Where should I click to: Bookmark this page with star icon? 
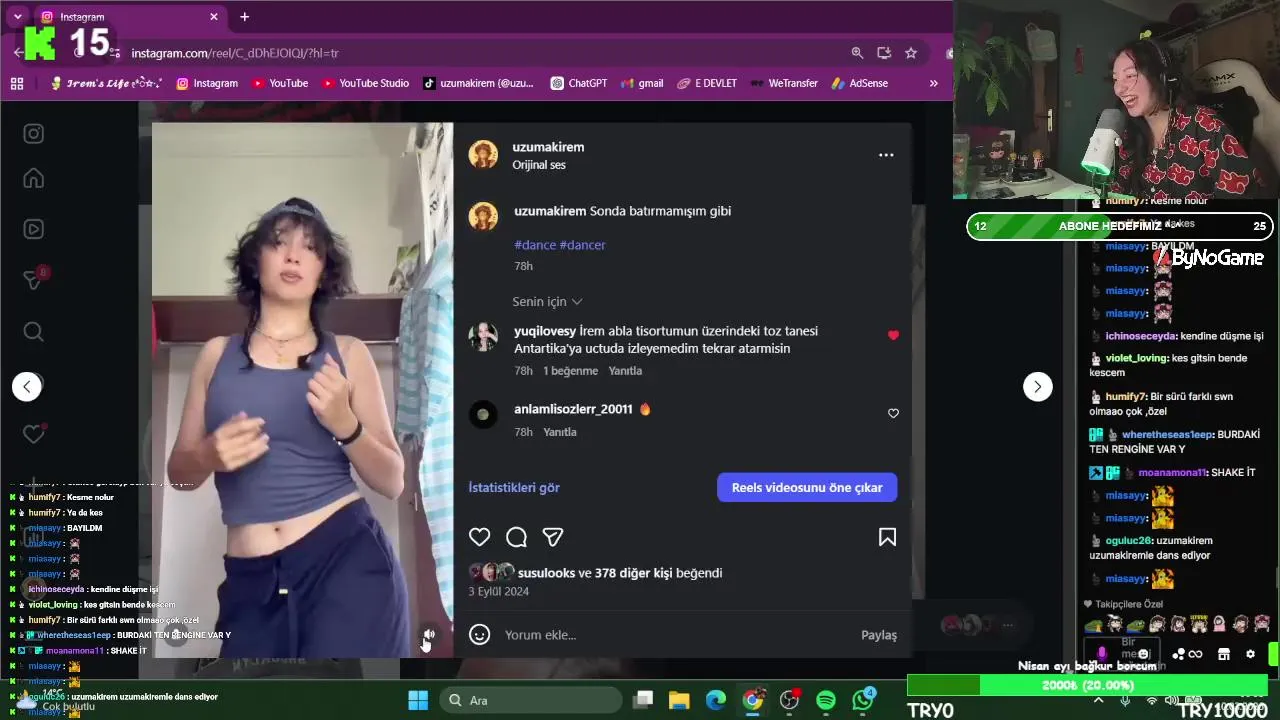pos(911,53)
